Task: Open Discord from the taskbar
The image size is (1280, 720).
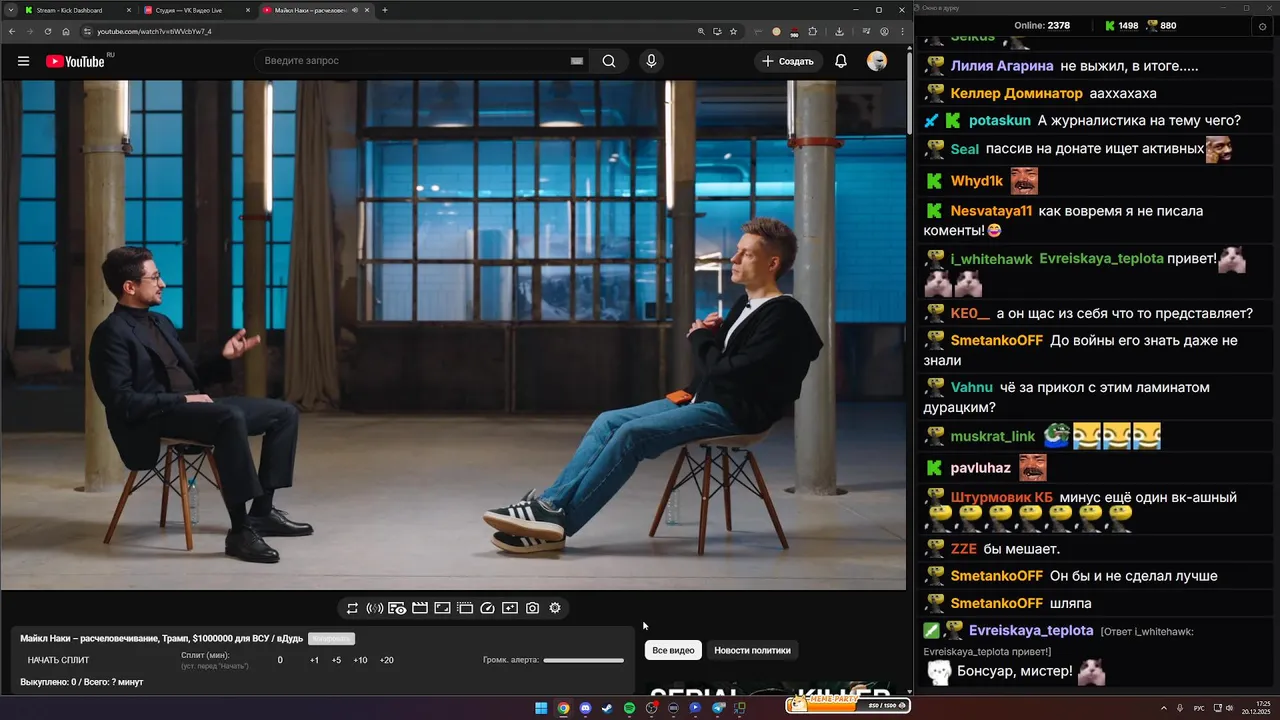Action: tap(585, 708)
